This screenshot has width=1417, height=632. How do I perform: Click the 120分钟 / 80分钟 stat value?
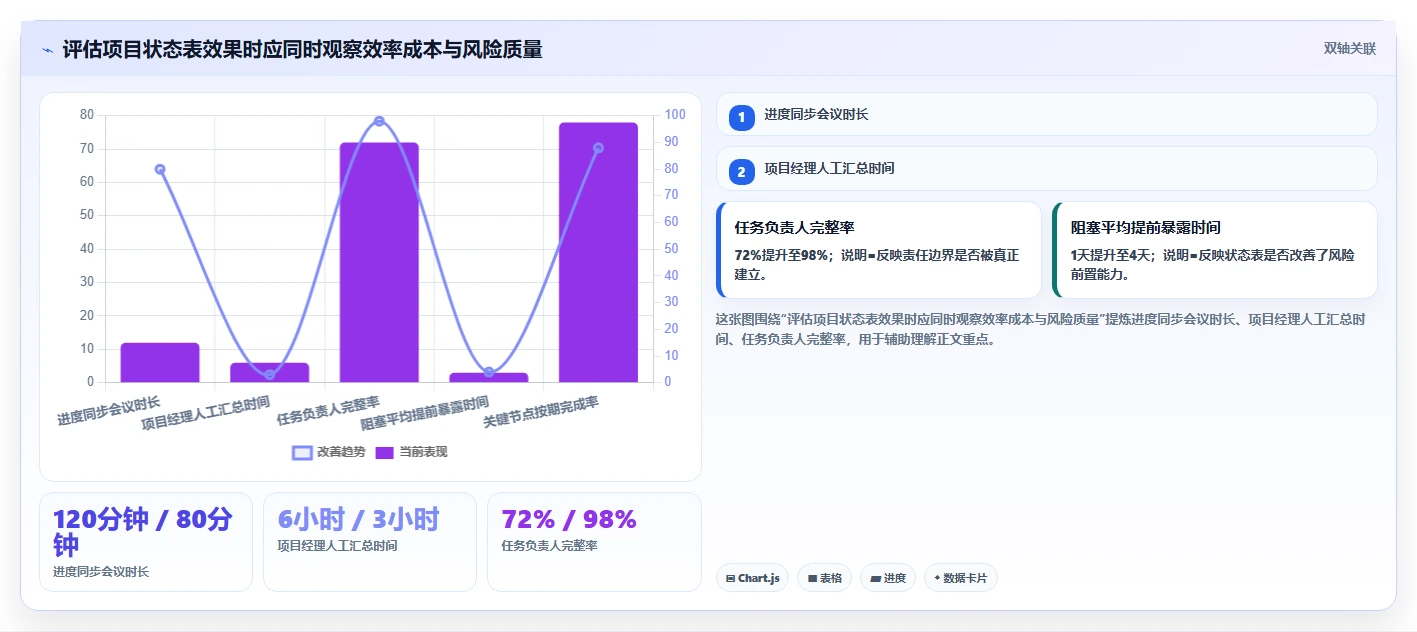[x=142, y=532]
